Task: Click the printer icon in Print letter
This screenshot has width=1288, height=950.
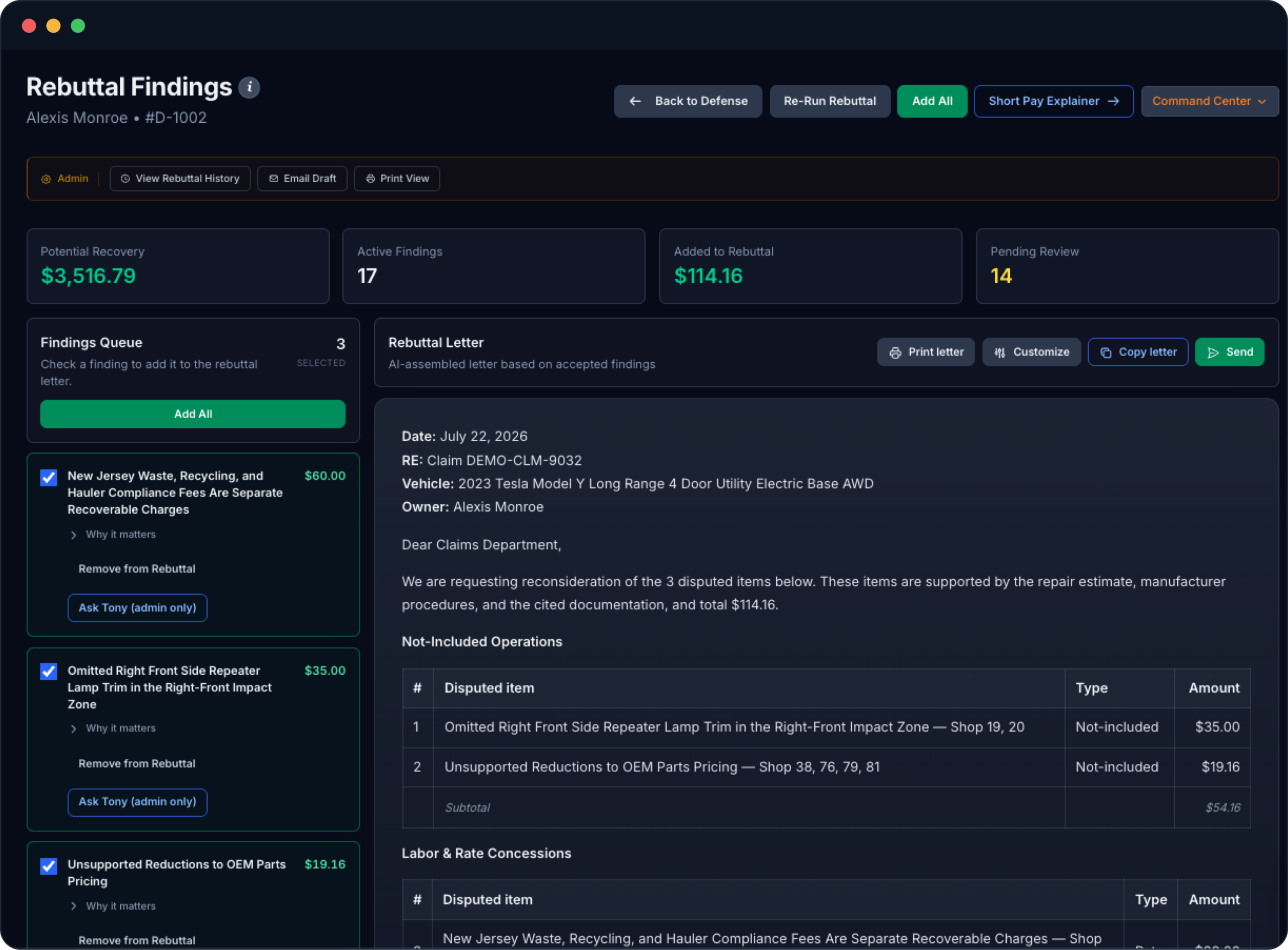Action: click(895, 353)
